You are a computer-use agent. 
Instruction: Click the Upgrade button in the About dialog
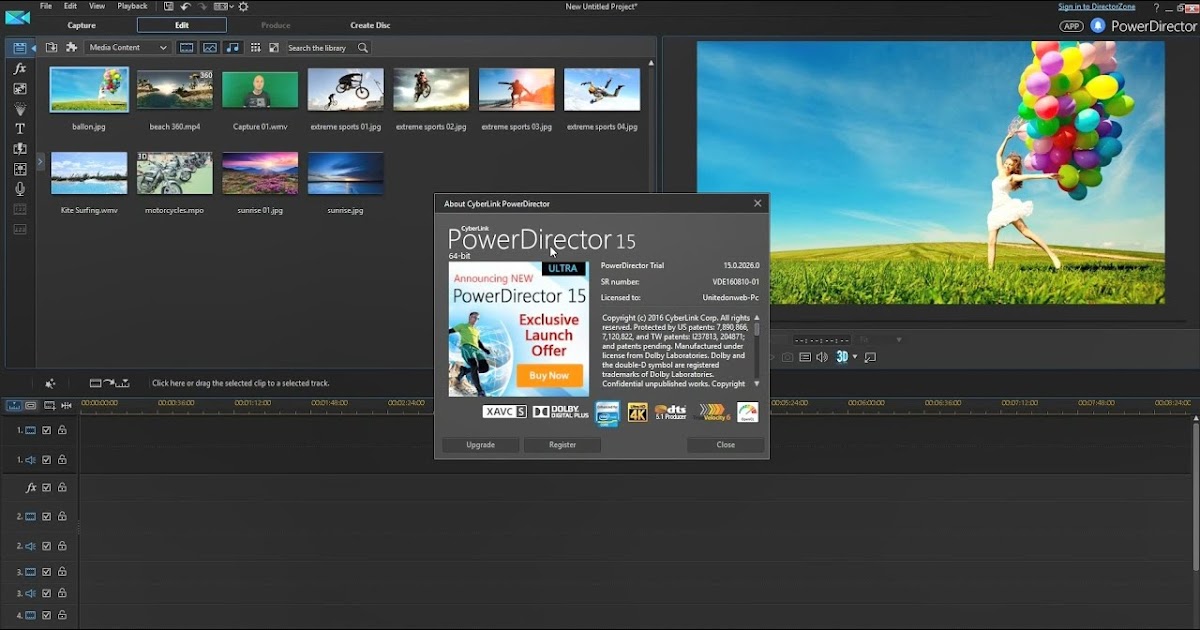(480, 444)
